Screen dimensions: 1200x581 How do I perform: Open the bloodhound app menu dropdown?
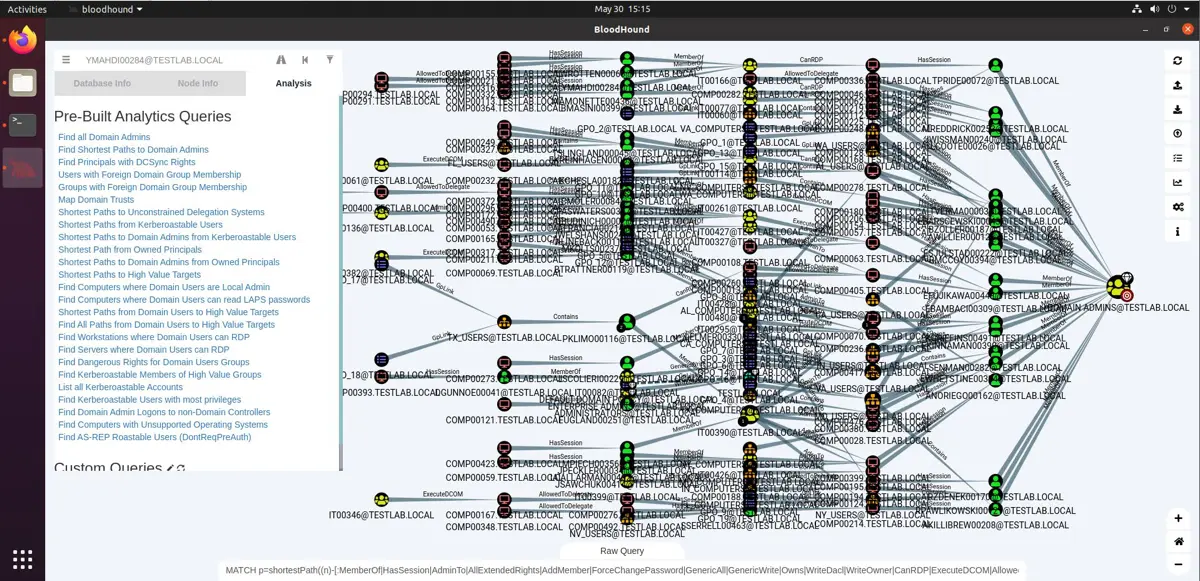[112, 9]
